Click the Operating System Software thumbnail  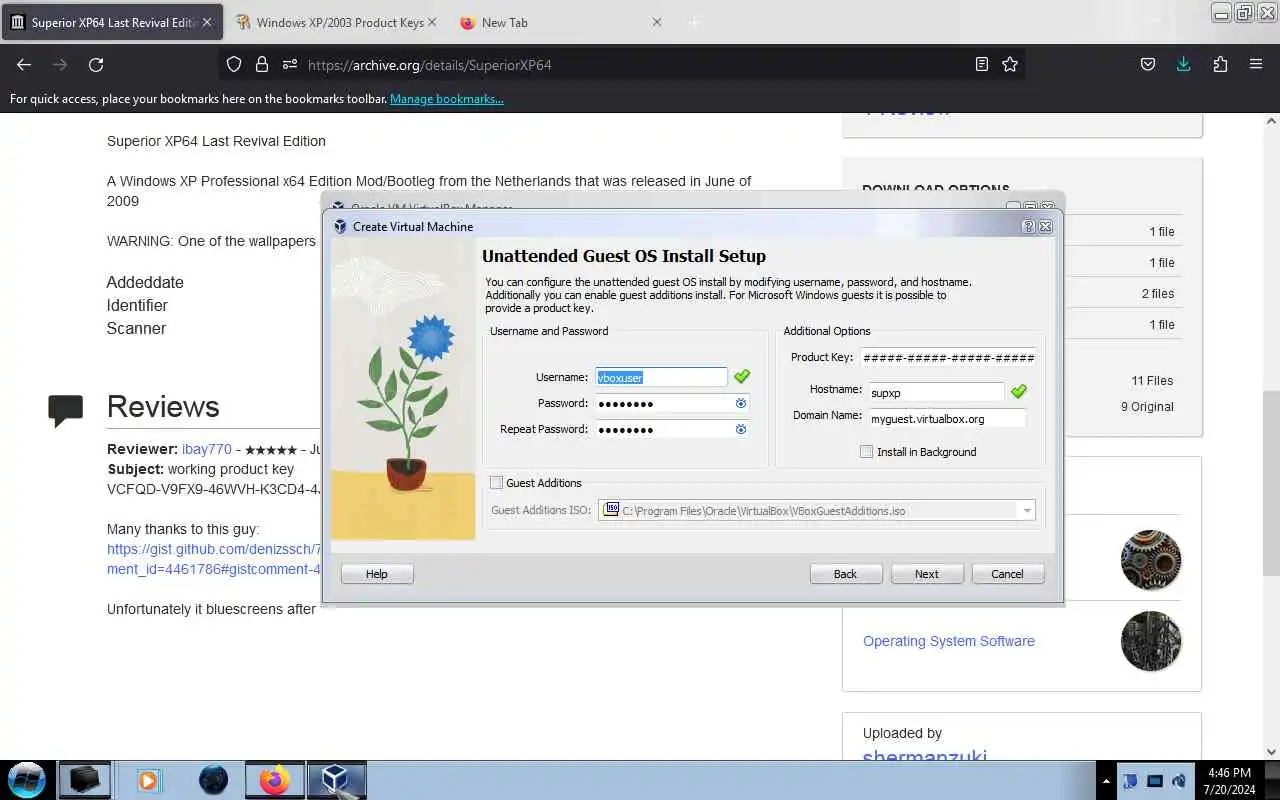coord(1151,641)
